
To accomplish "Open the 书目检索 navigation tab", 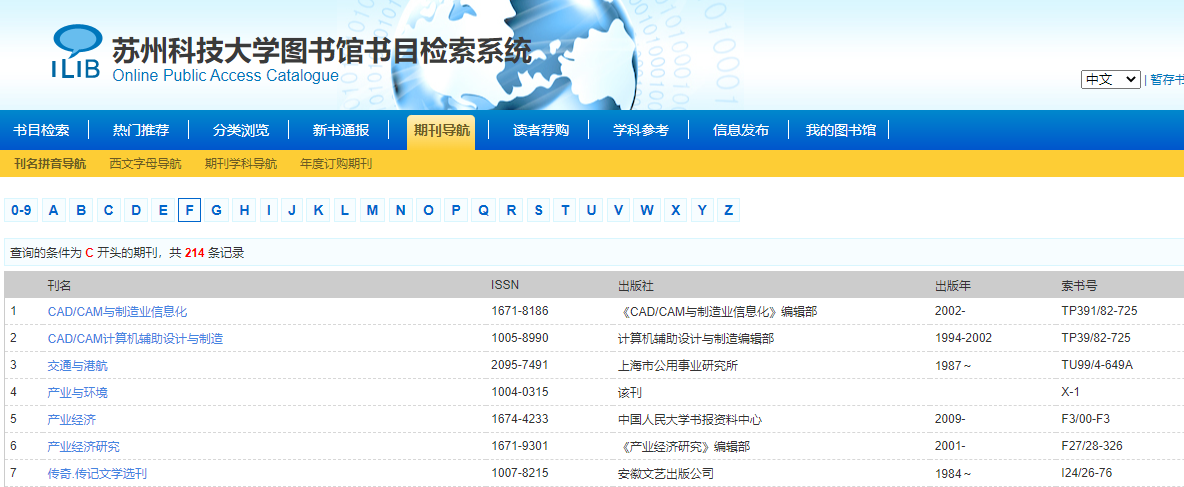I will [41, 130].
